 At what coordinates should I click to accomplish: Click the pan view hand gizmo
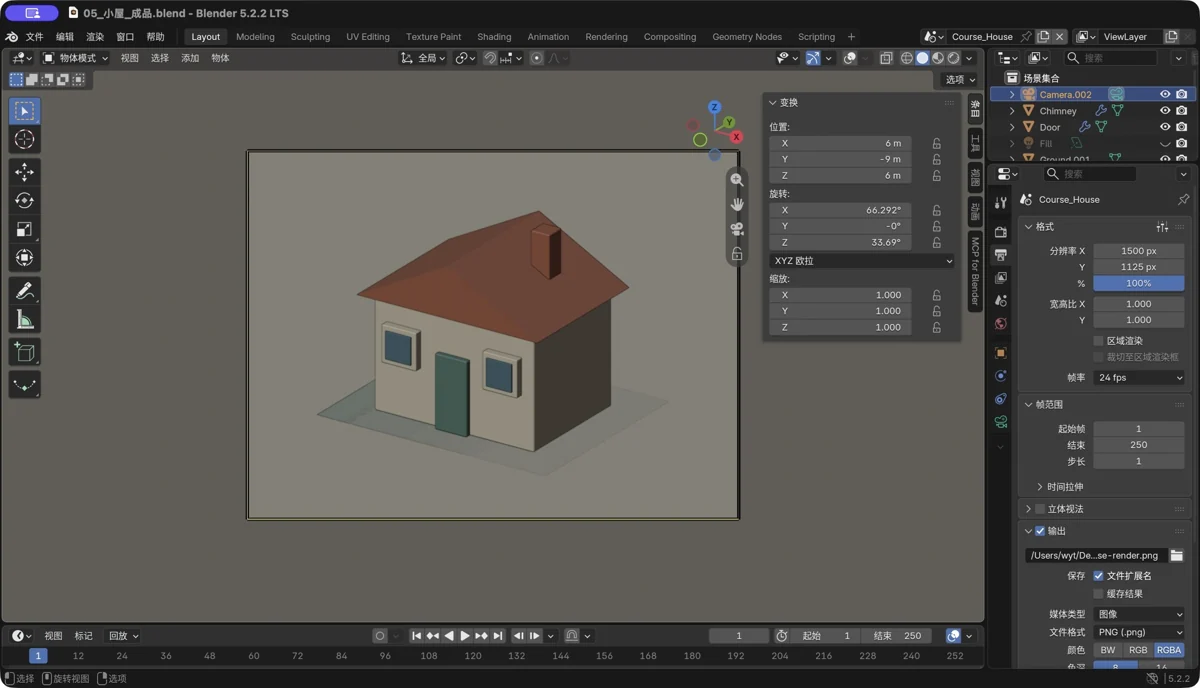click(x=737, y=204)
